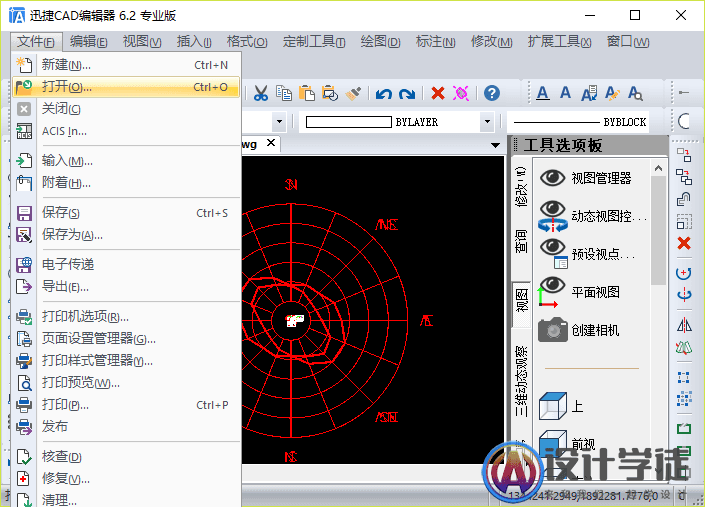
Task: Click the red X in right vertical toolbar
Action: [x=684, y=243]
